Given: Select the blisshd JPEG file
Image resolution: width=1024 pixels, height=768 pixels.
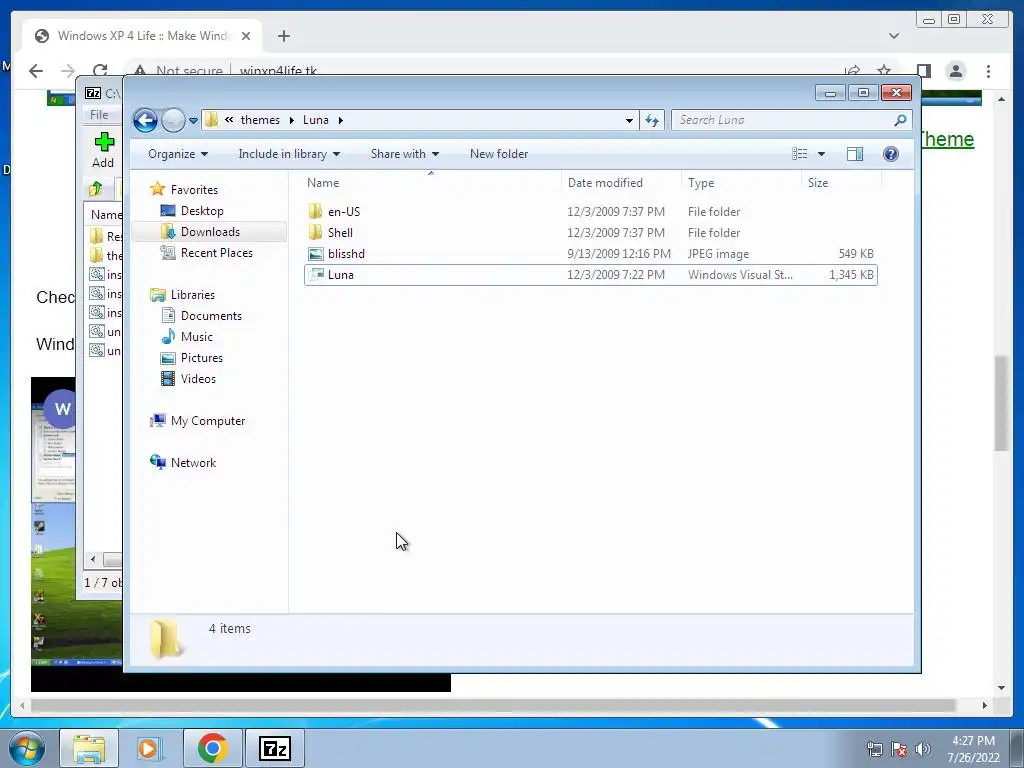Looking at the screenshot, I should pos(590,253).
